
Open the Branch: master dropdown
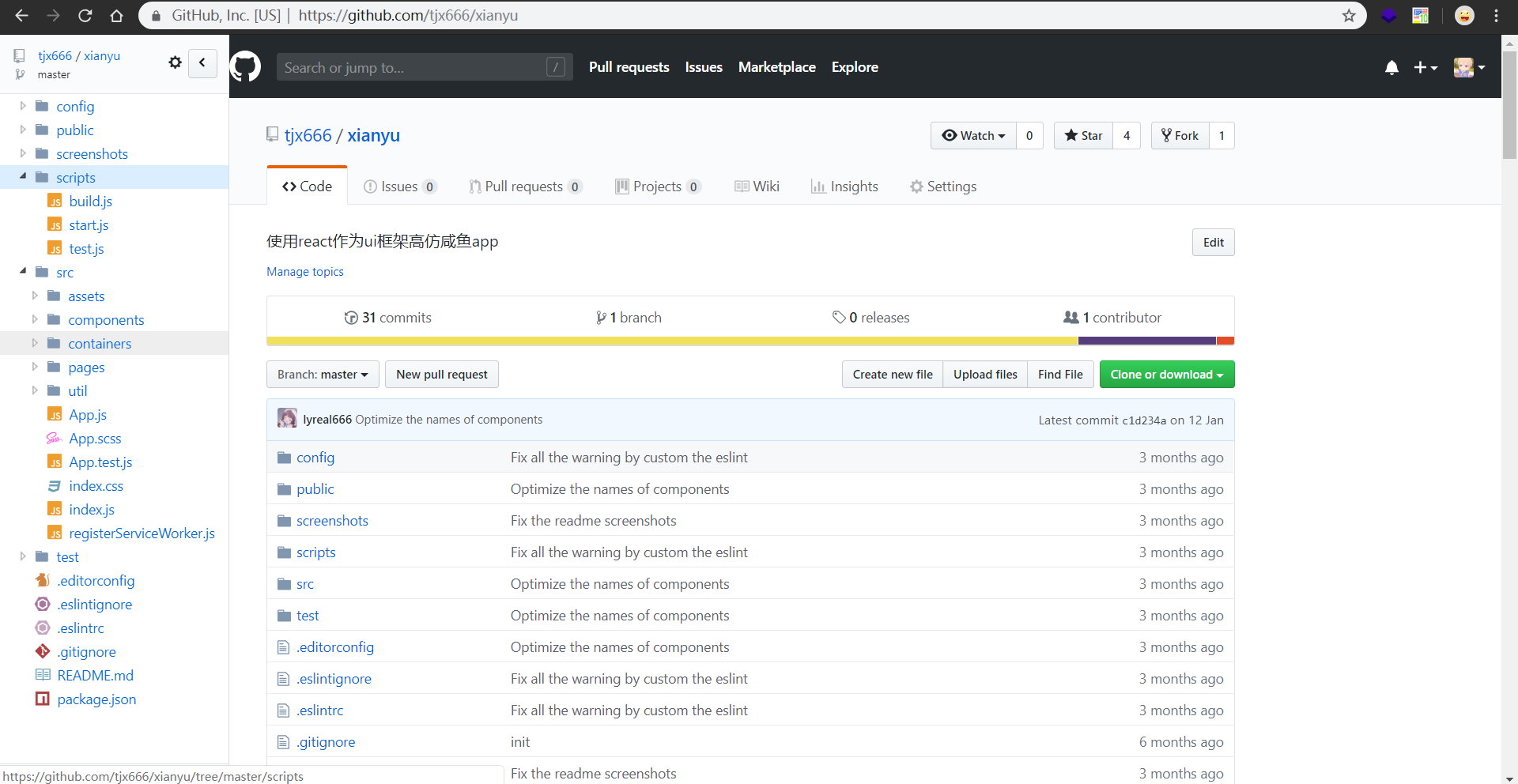click(323, 375)
